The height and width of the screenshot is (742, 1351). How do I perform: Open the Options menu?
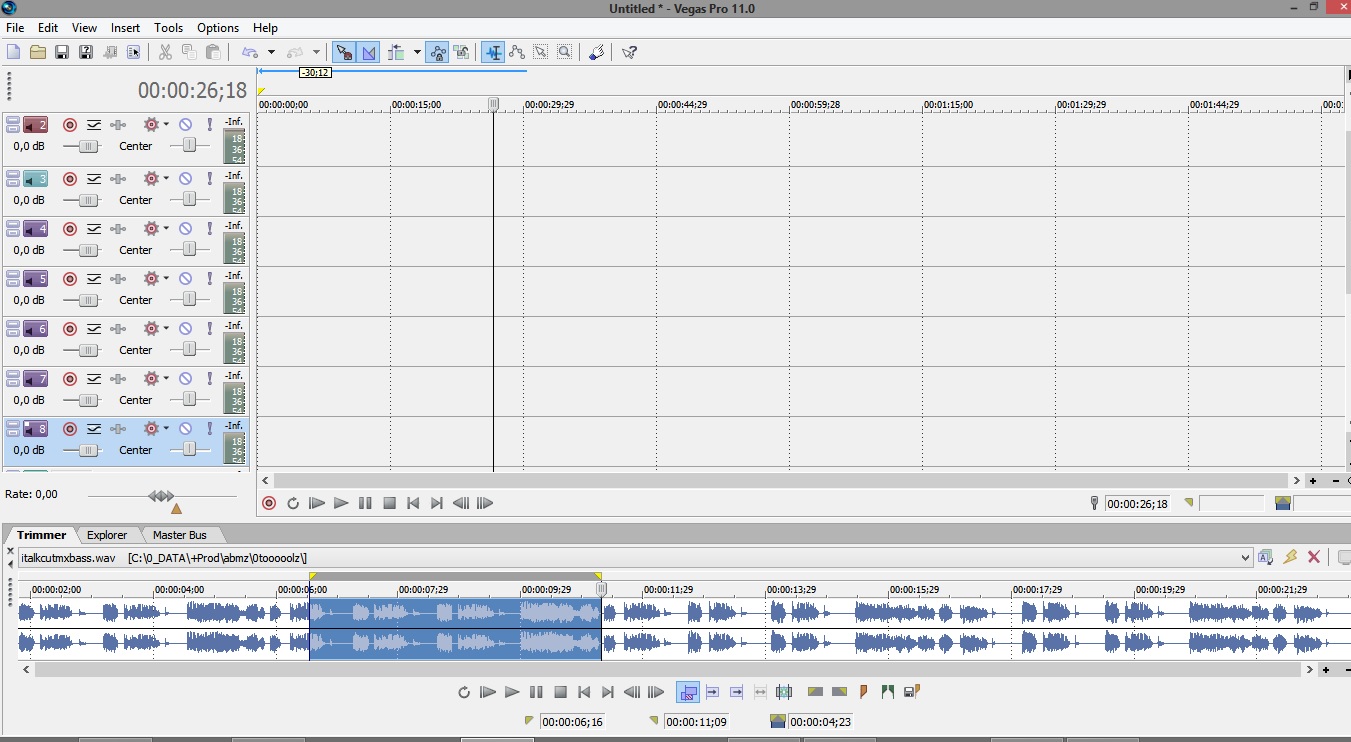coord(218,28)
